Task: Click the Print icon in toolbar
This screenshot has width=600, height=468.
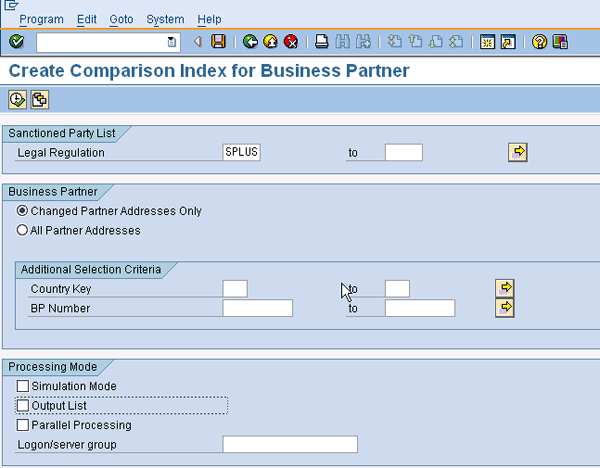Action: 321,41
